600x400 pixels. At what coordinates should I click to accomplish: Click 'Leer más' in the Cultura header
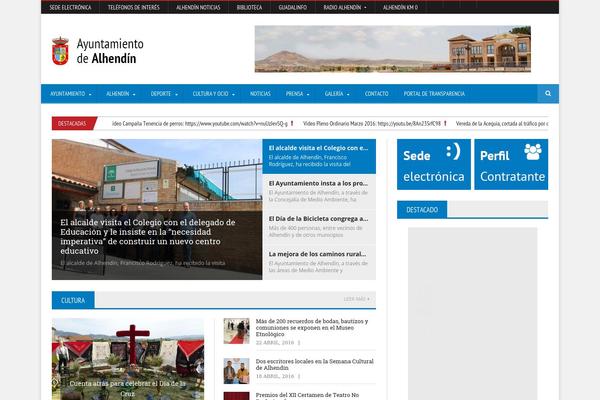(356, 299)
